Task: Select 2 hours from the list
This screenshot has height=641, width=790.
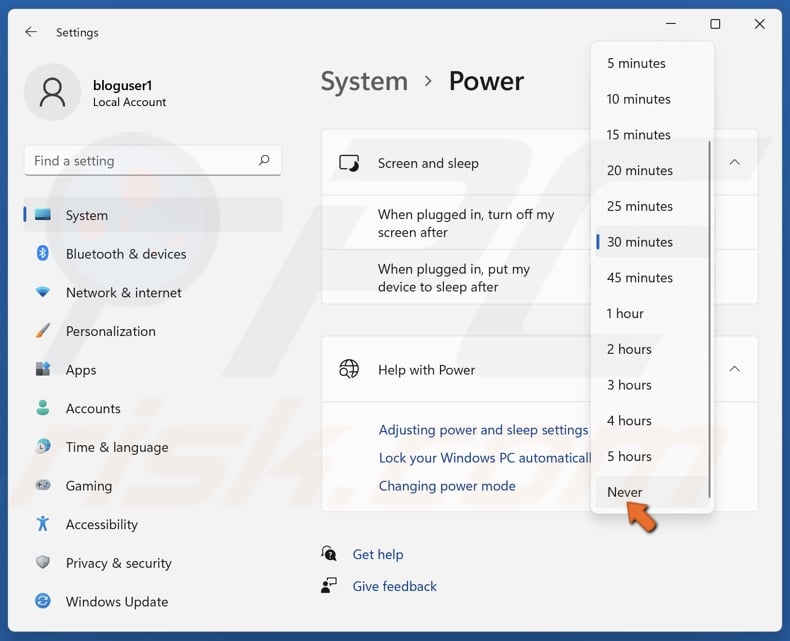Action: tap(652, 349)
